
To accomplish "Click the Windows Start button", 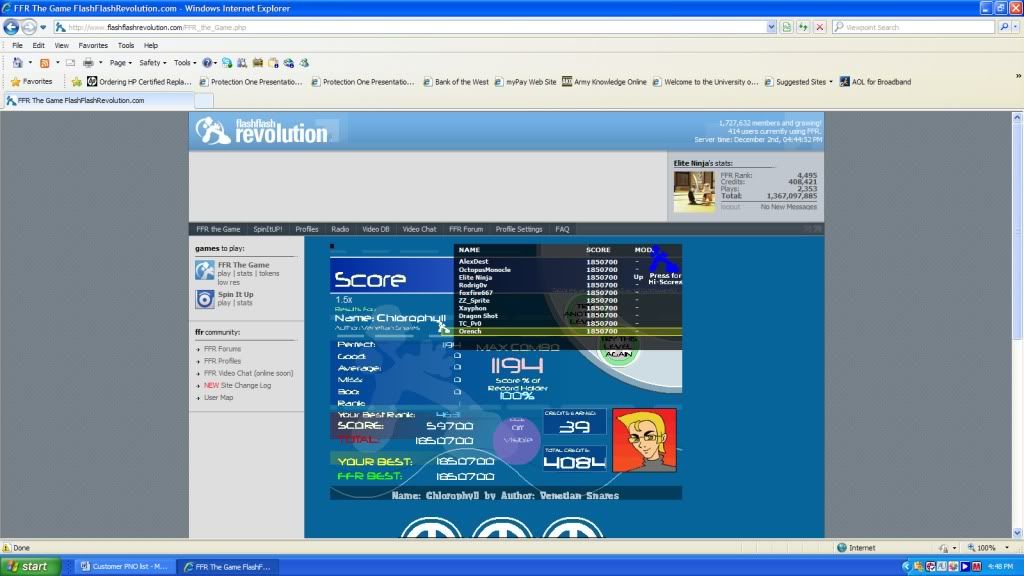I will point(30,566).
